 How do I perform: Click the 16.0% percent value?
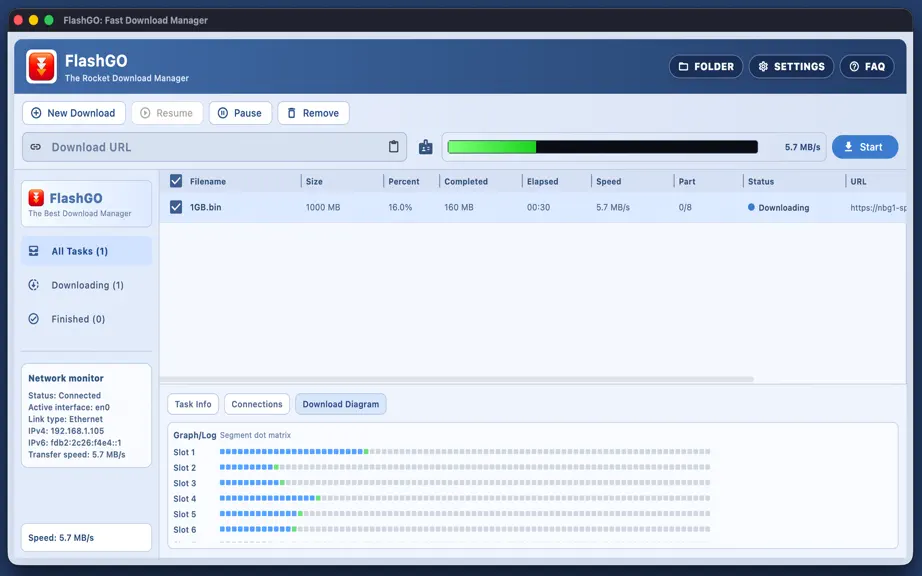click(x=400, y=207)
